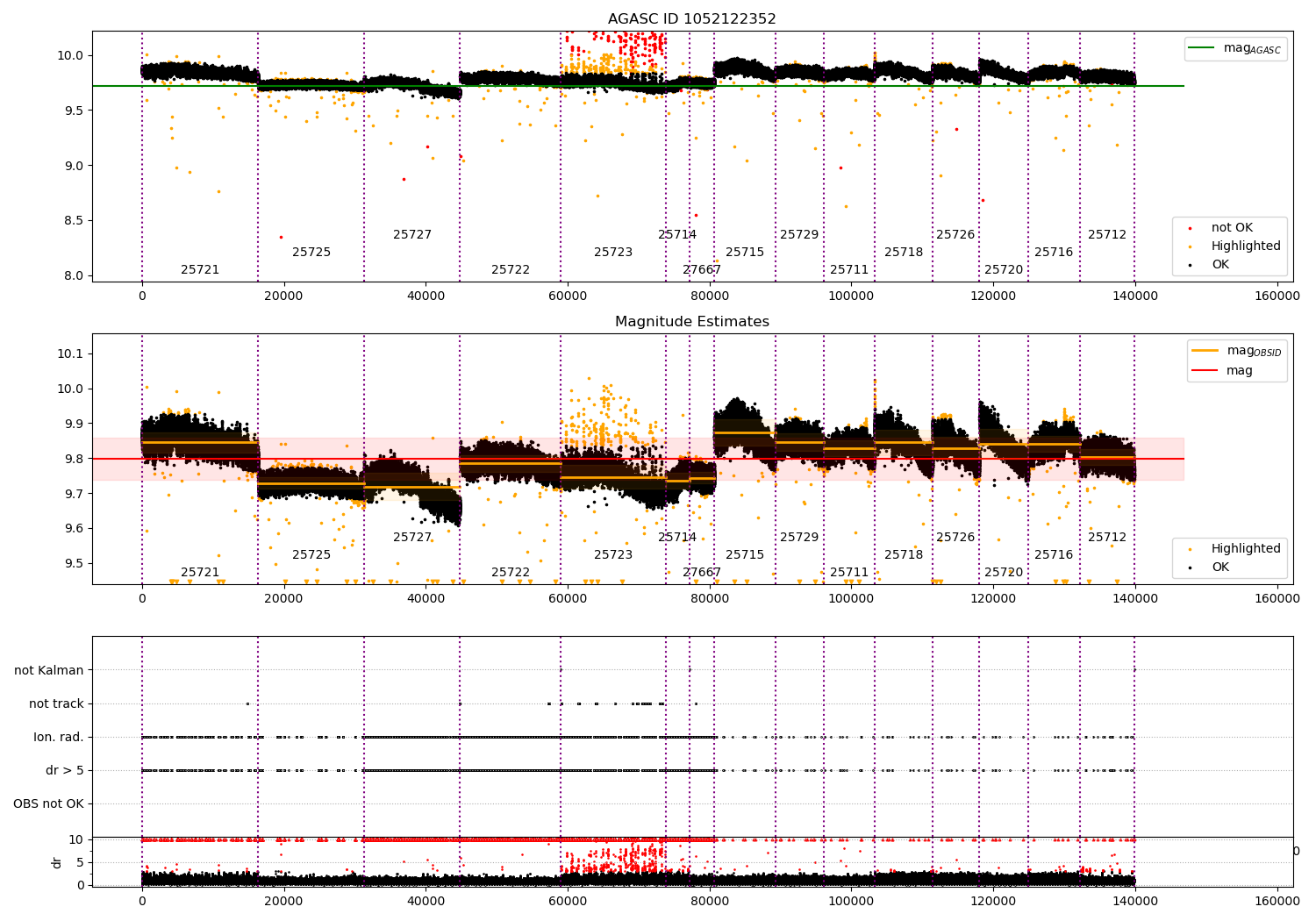
Task: Click OBSID label 25712 in top plot
Action: (1107, 235)
